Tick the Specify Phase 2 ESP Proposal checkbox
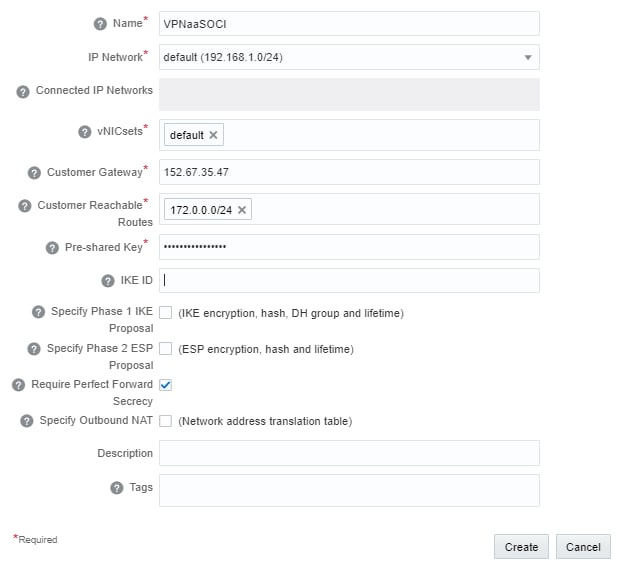 pyautogui.click(x=166, y=349)
